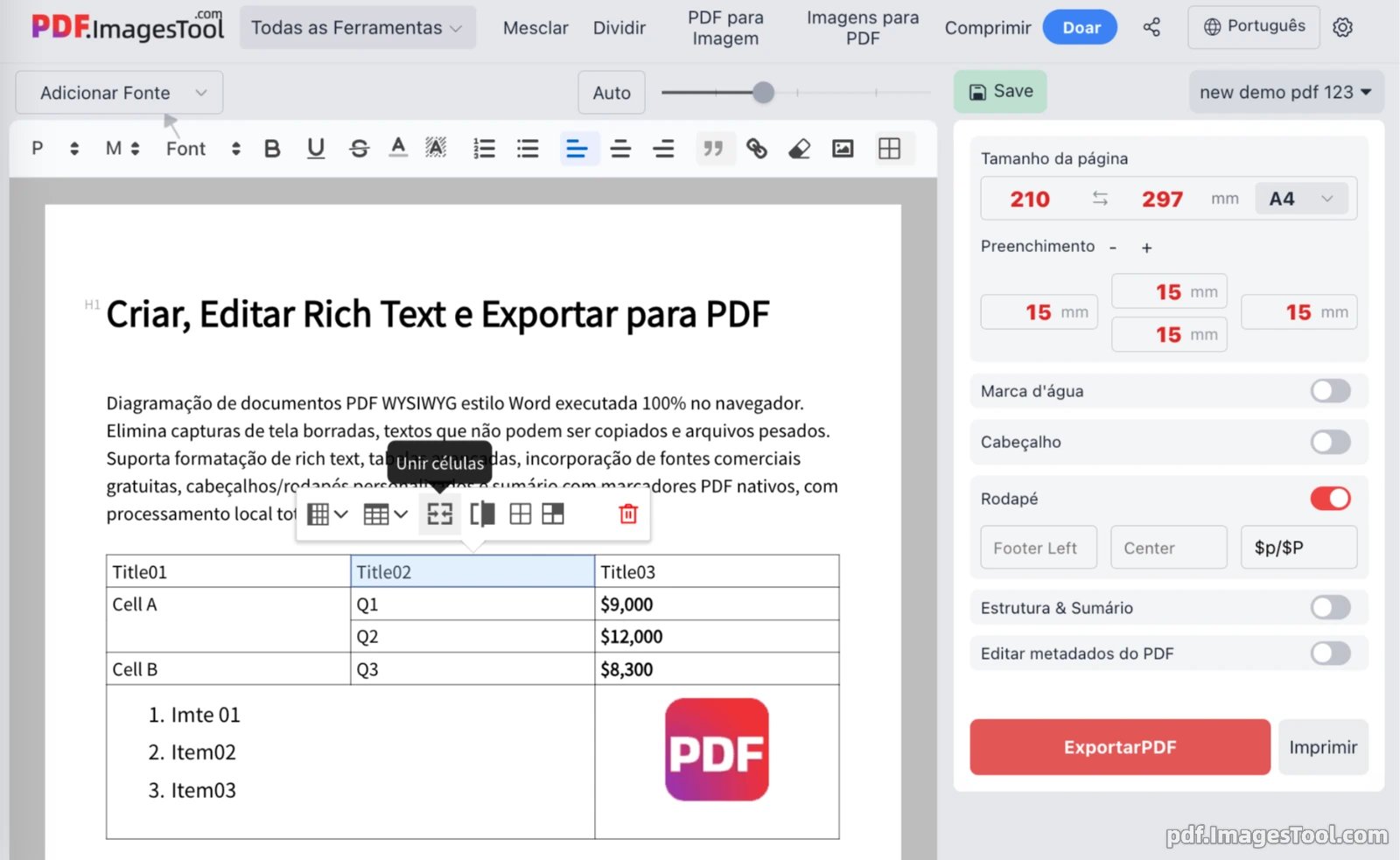Apply underline formatting
1400x860 pixels.
click(x=316, y=149)
